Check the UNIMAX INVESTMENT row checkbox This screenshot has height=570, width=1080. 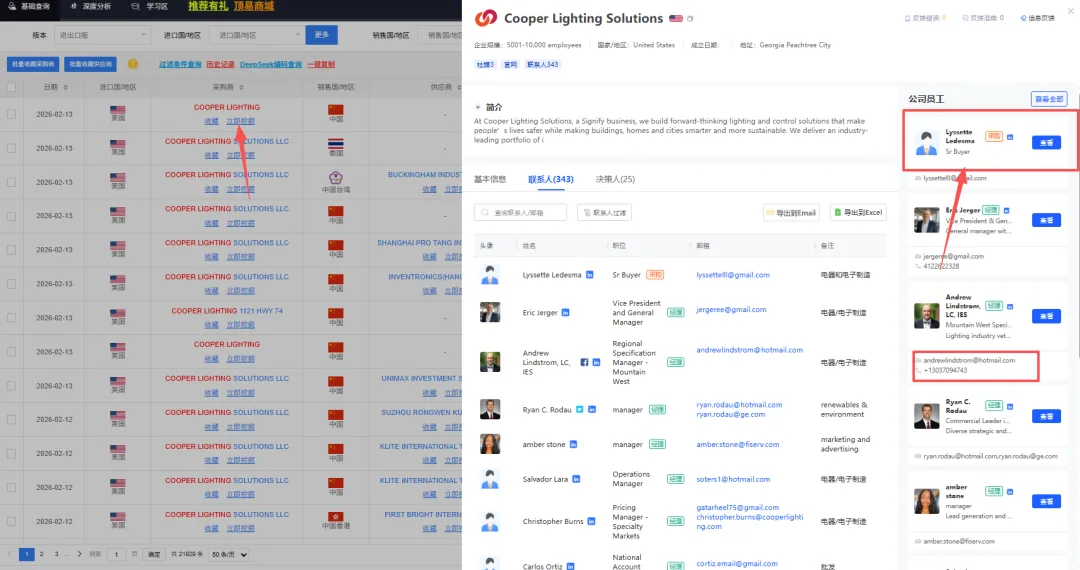click(11, 386)
